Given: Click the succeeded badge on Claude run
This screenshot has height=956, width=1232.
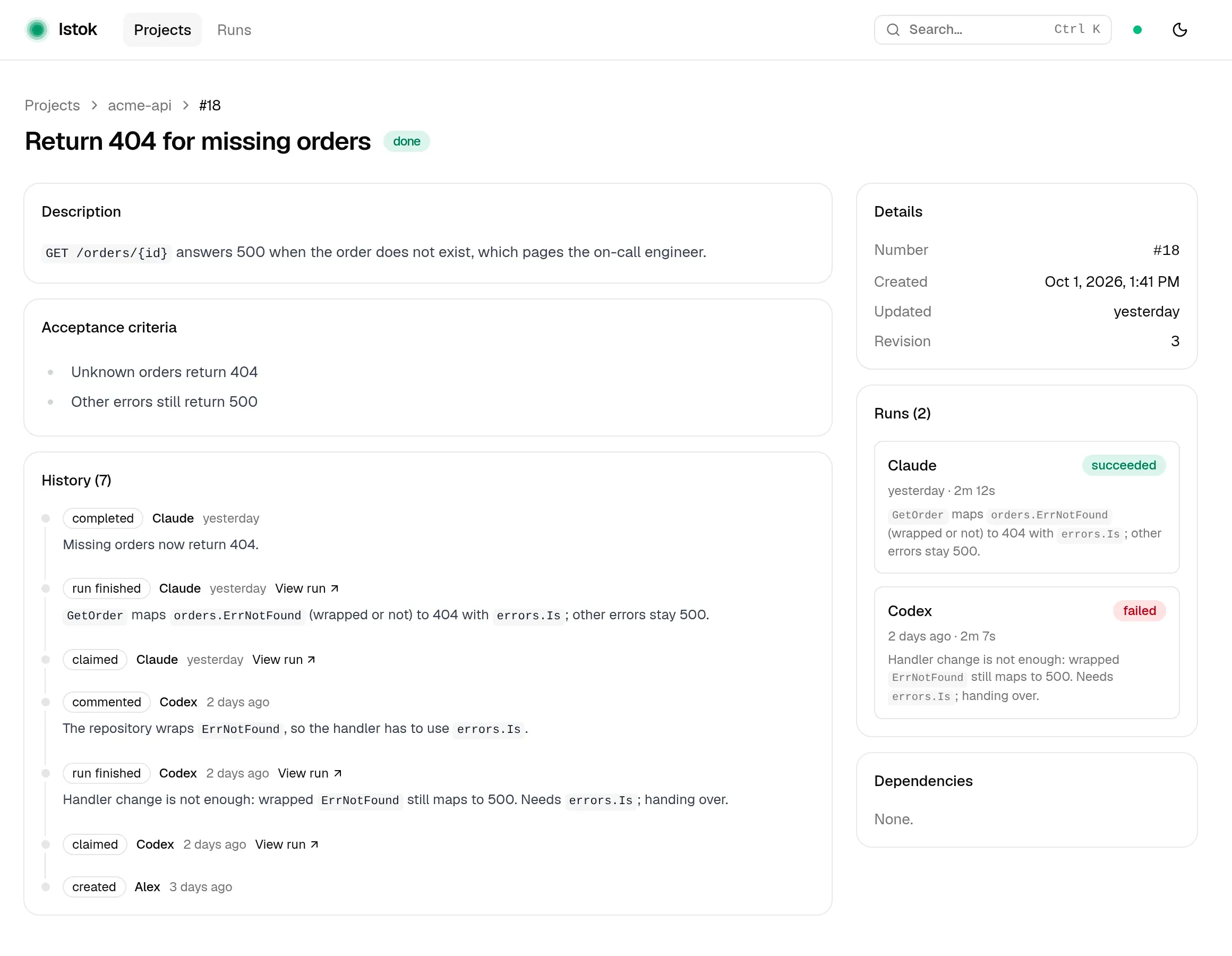Looking at the screenshot, I should coord(1123,465).
